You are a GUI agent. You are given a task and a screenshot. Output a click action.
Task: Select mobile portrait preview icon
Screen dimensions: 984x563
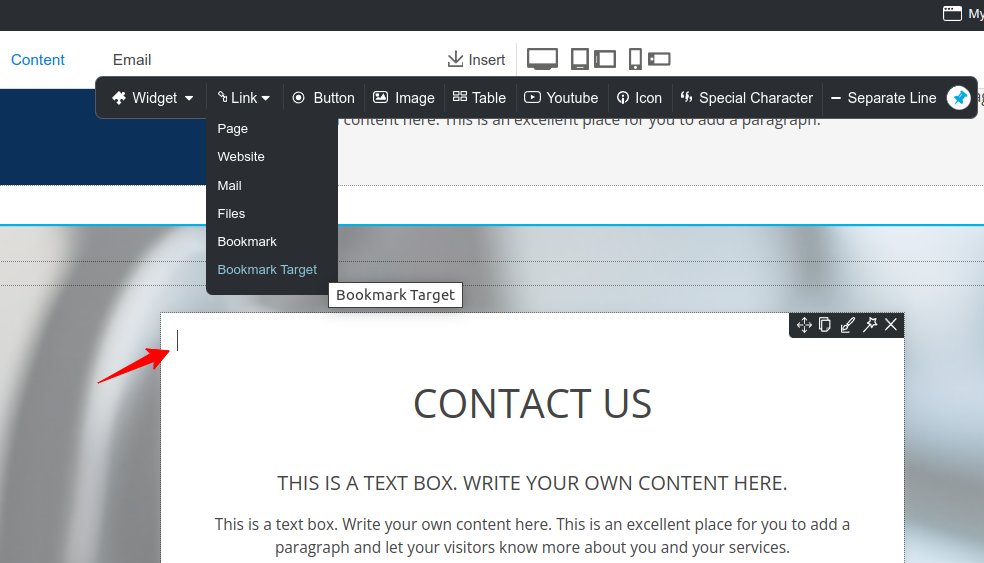tap(635, 59)
